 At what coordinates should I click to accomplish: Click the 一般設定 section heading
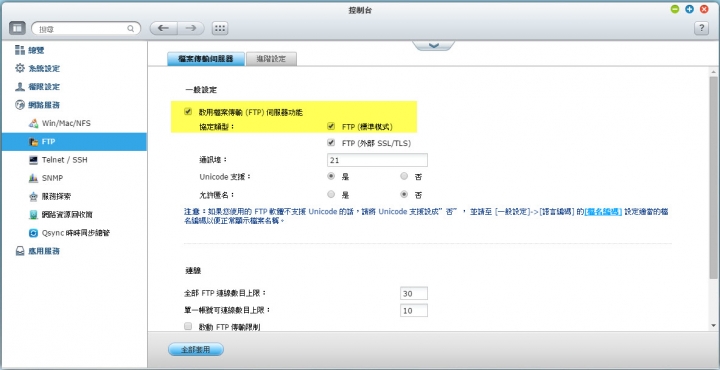pyautogui.click(x=201, y=90)
